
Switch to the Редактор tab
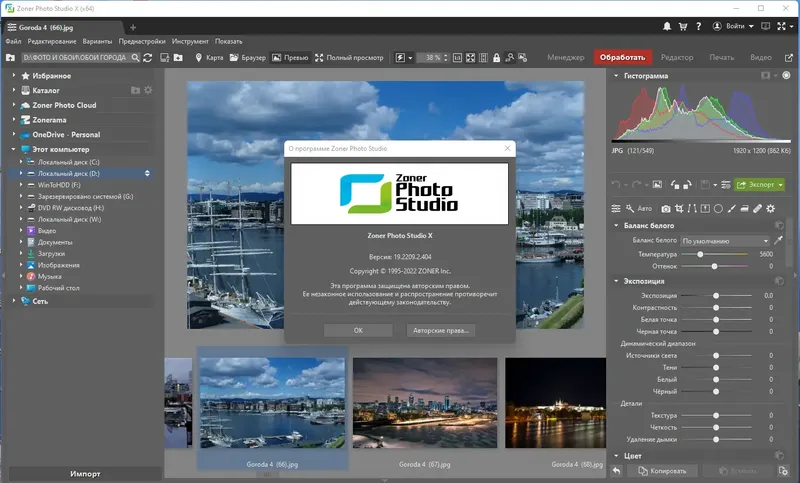[677, 58]
